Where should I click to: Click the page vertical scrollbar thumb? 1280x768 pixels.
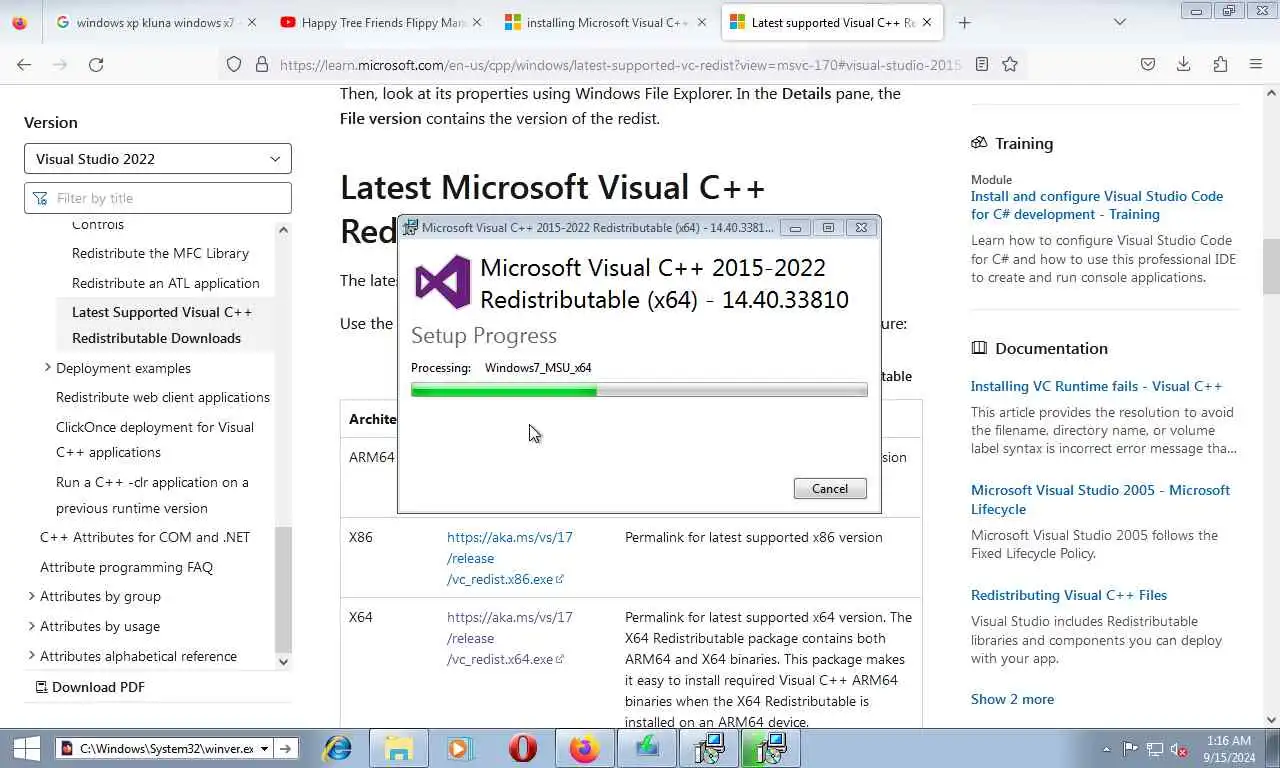tap(1271, 268)
